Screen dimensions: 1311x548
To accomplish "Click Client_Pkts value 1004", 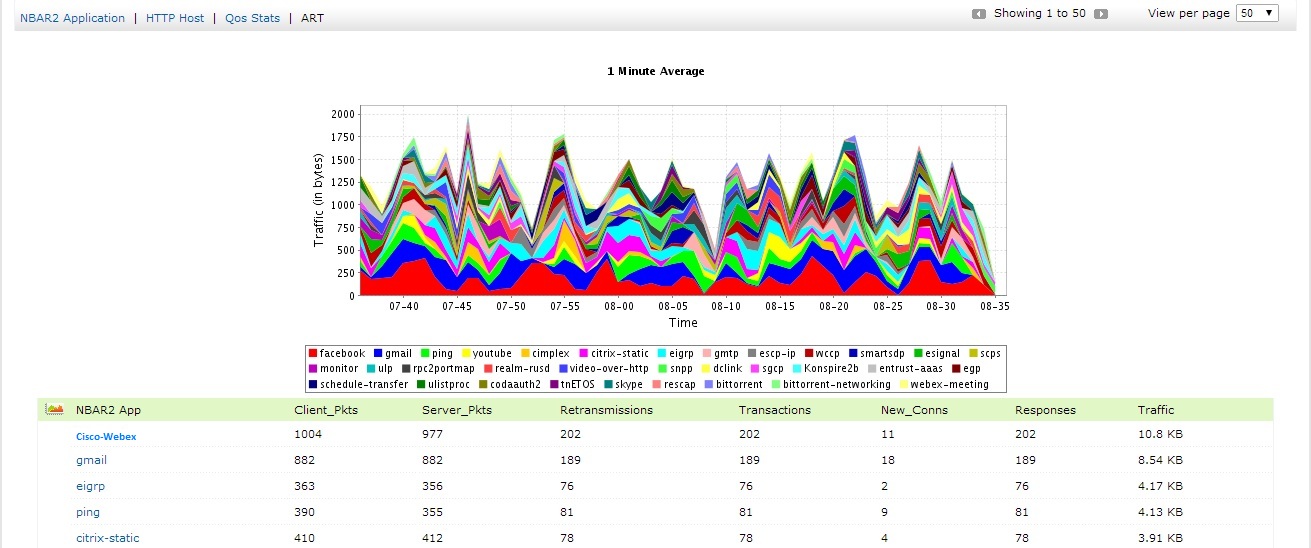I will click(308, 434).
